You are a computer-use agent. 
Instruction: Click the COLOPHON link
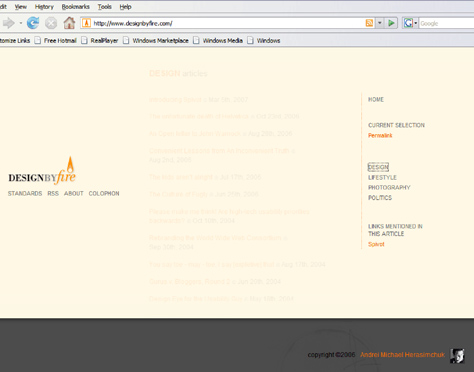click(104, 193)
